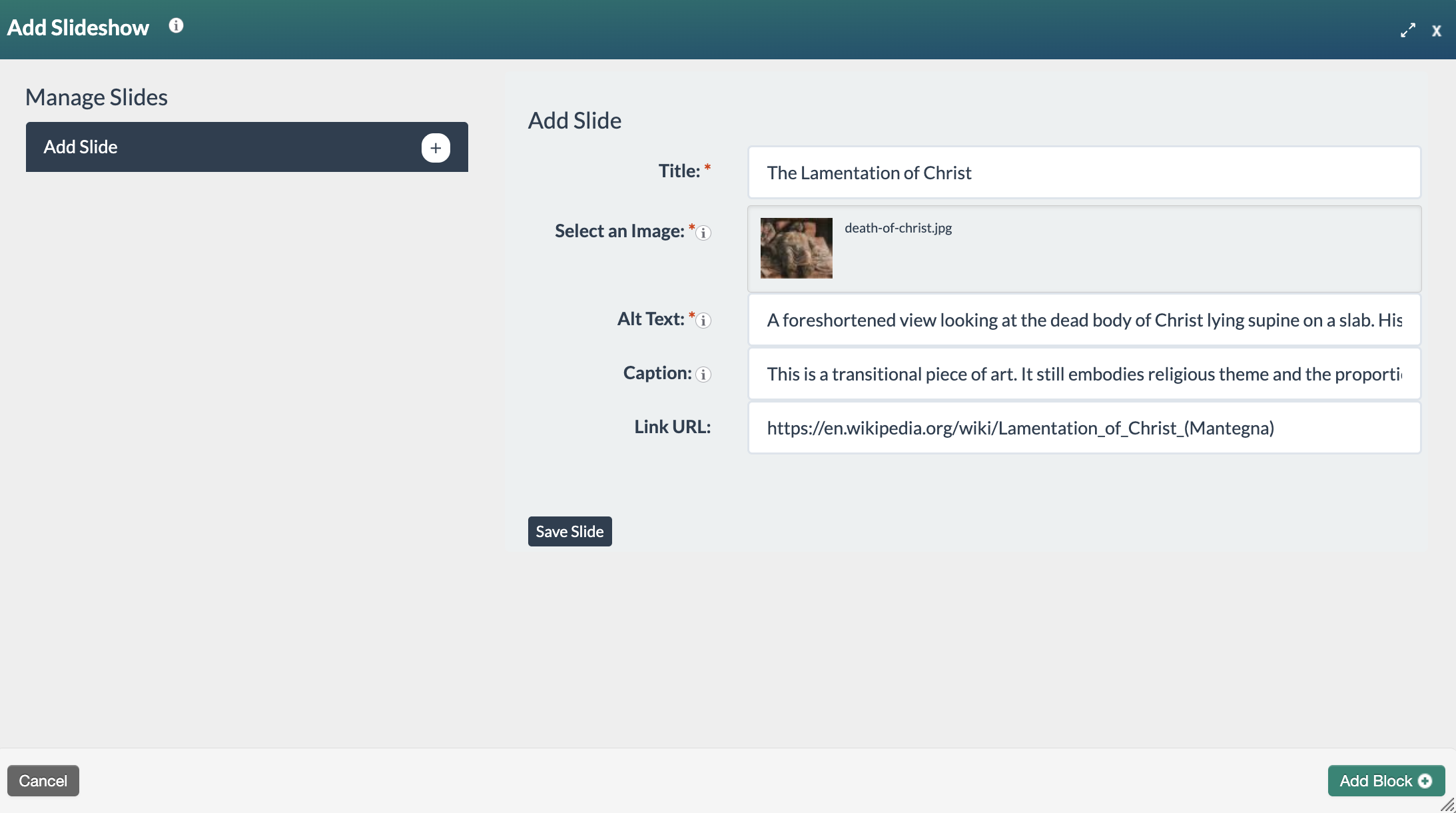Viewport: 1456px width, 813px height.
Task: Click the death-of-christ.jpg file name
Action: pyautogui.click(x=898, y=228)
